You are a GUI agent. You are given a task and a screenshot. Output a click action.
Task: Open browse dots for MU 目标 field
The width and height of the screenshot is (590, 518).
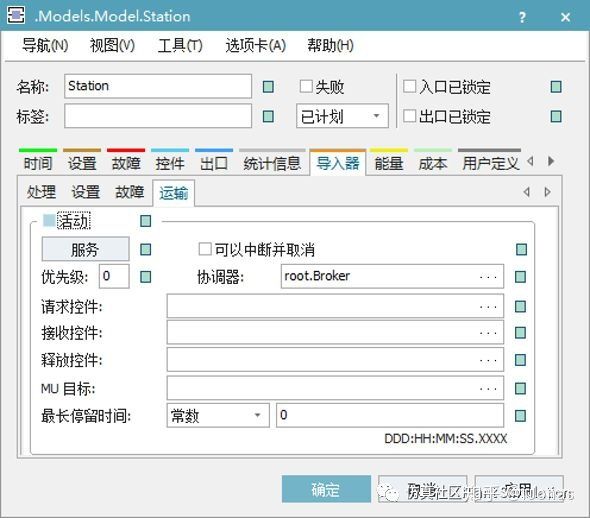point(488,389)
